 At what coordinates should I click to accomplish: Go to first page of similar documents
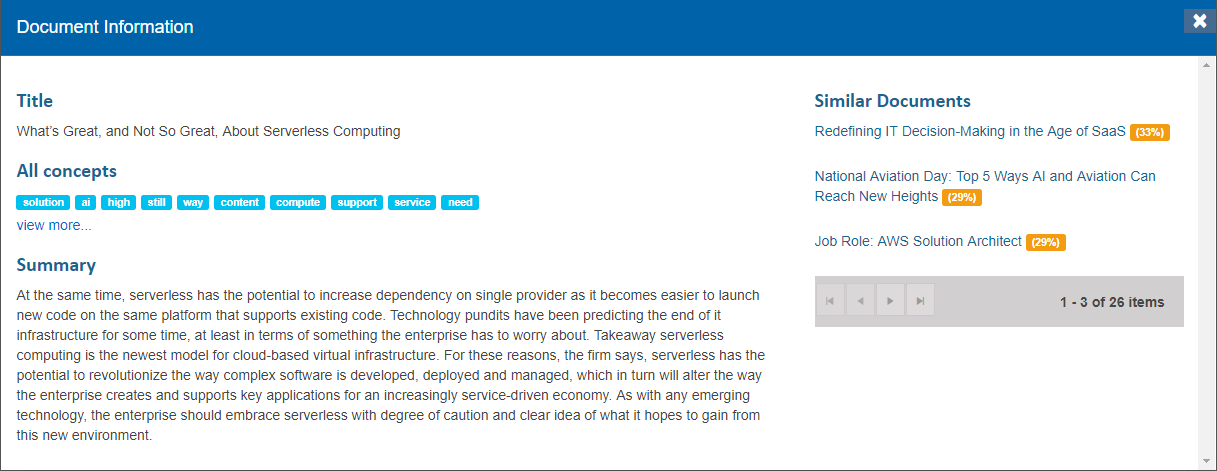click(x=830, y=301)
